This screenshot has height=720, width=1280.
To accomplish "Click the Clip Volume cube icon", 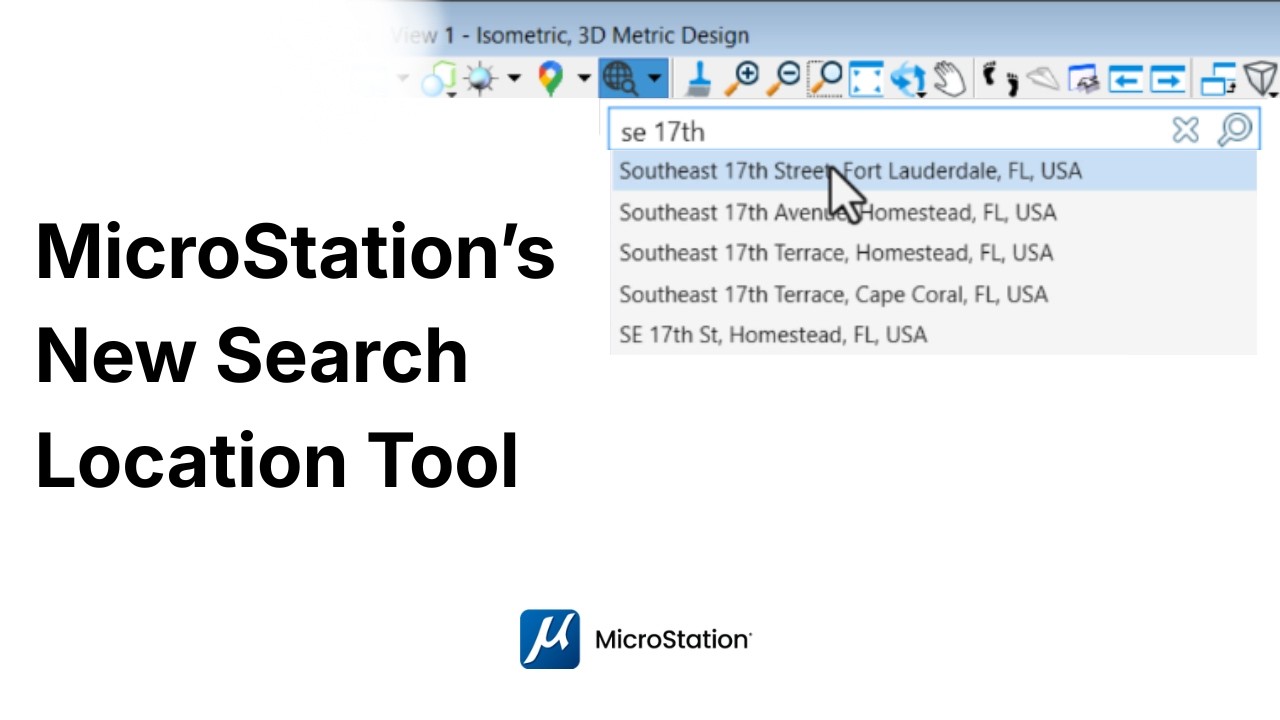I will point(1263,79).
